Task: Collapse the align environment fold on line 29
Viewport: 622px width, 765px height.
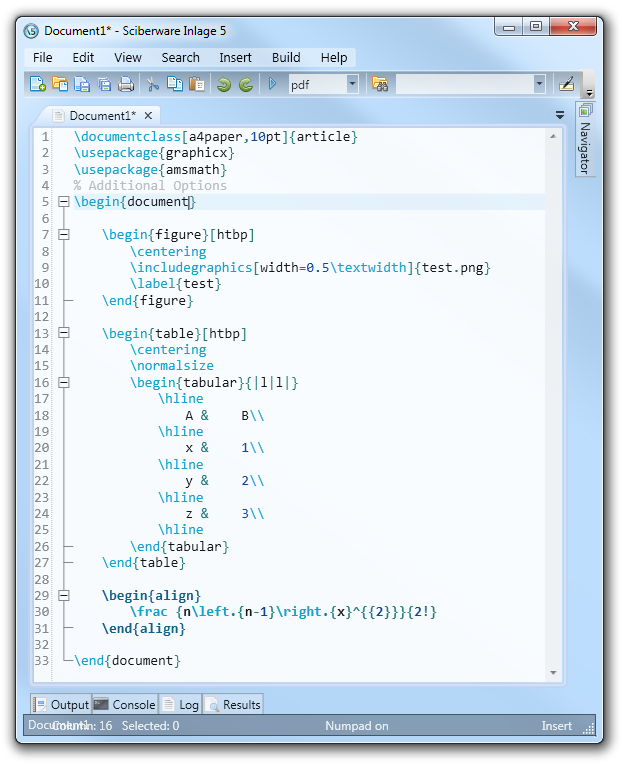Action: tap(63, 595)
